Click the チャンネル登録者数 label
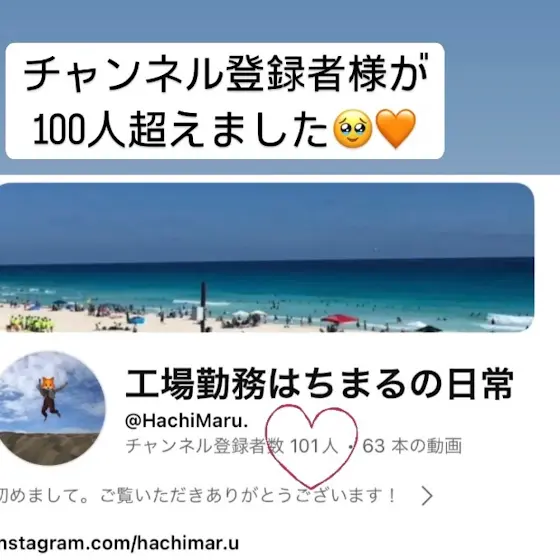Viewport: 560px width, 560px height. 205,446
